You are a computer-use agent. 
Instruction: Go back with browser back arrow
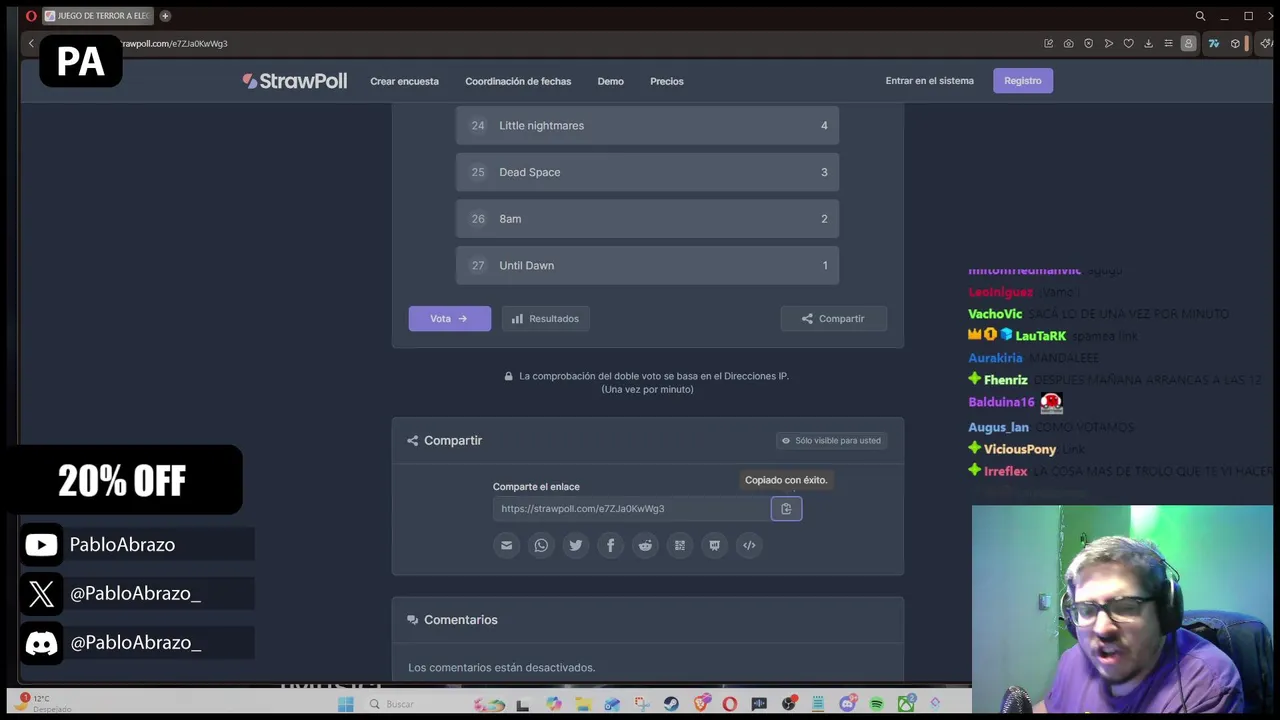pos(31,44)
